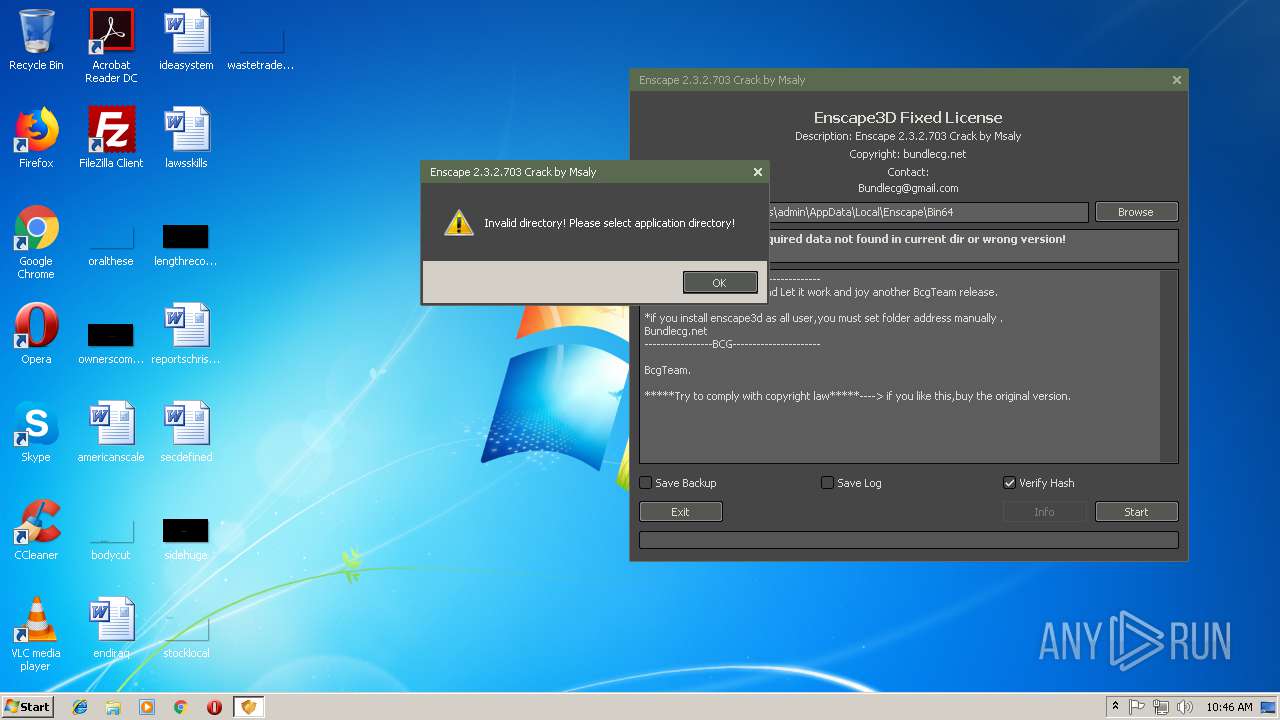The width and height of the screenshot is (1280, 720).
Task: Open the americanscale Word document
Action: pos(111,431)
